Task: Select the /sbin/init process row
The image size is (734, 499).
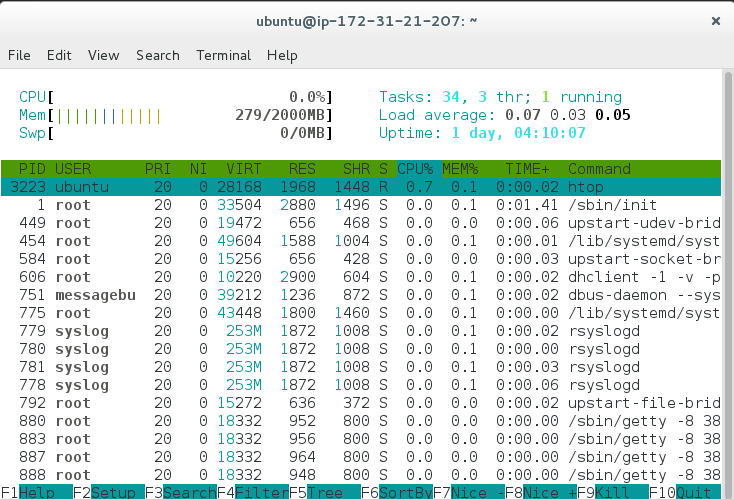Action: click(361, 205)
